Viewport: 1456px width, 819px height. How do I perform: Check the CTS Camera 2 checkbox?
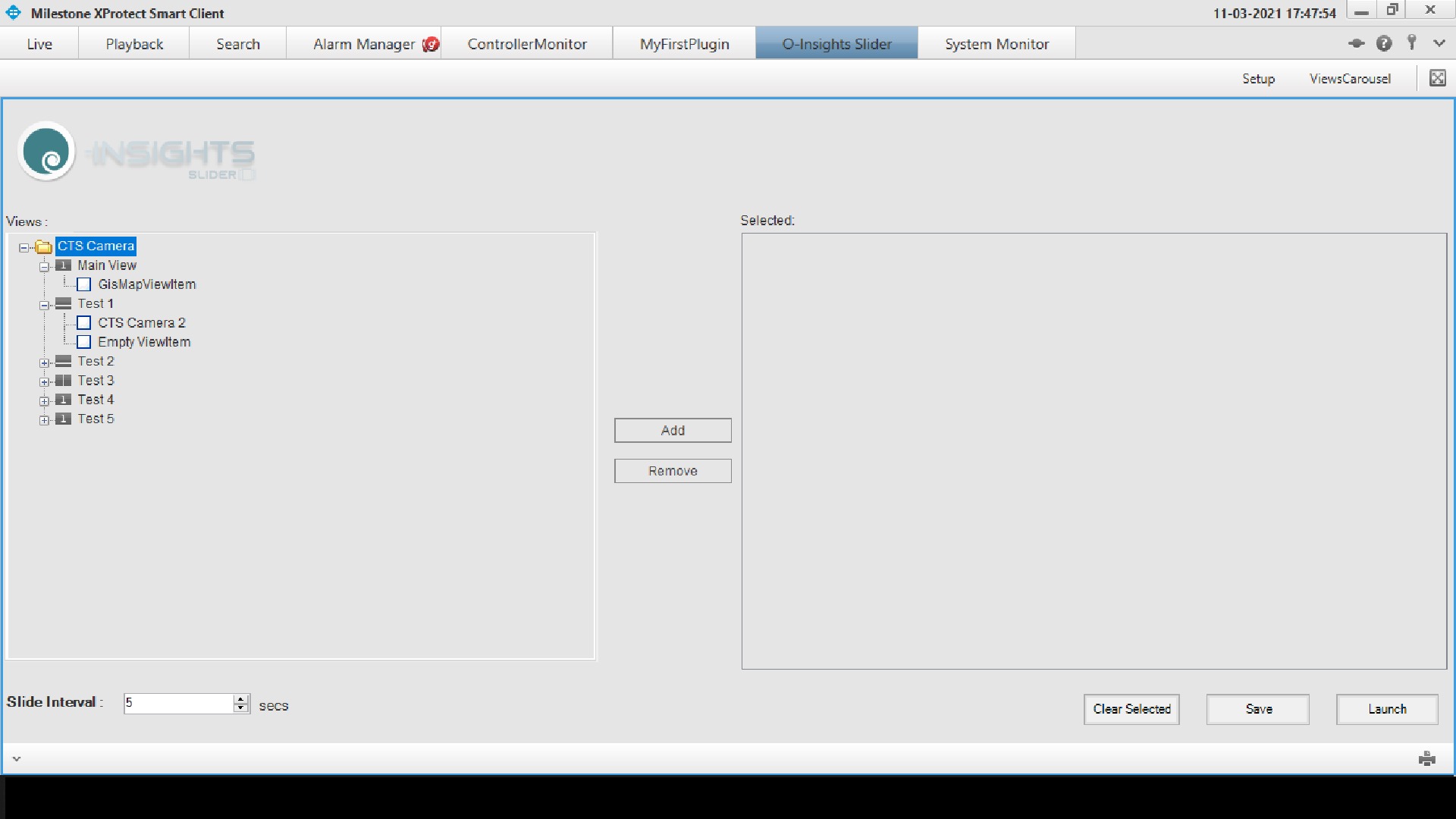(84, 323)
